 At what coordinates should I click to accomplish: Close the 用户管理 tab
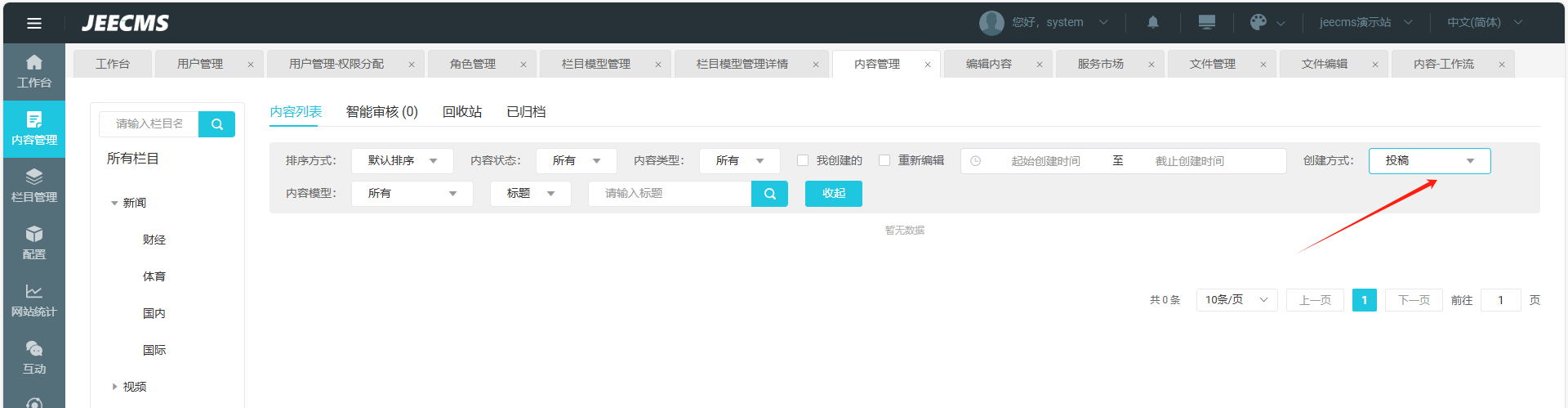point(251,65)
